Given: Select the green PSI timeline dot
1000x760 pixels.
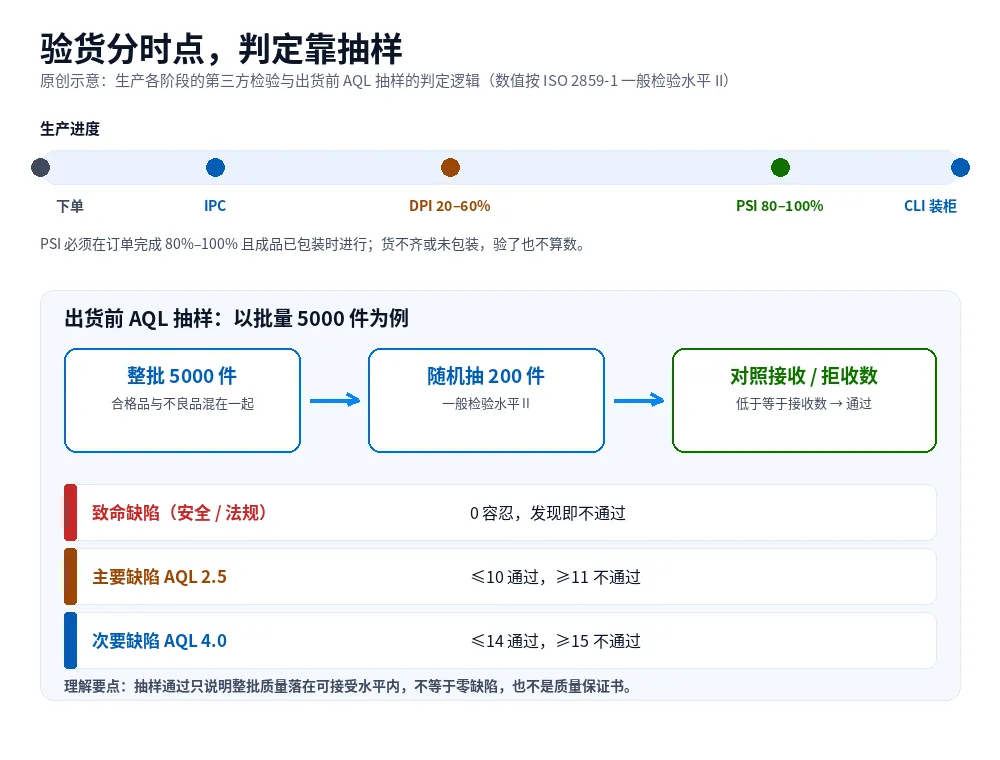Looking at the screenshot, I should 780,168.
